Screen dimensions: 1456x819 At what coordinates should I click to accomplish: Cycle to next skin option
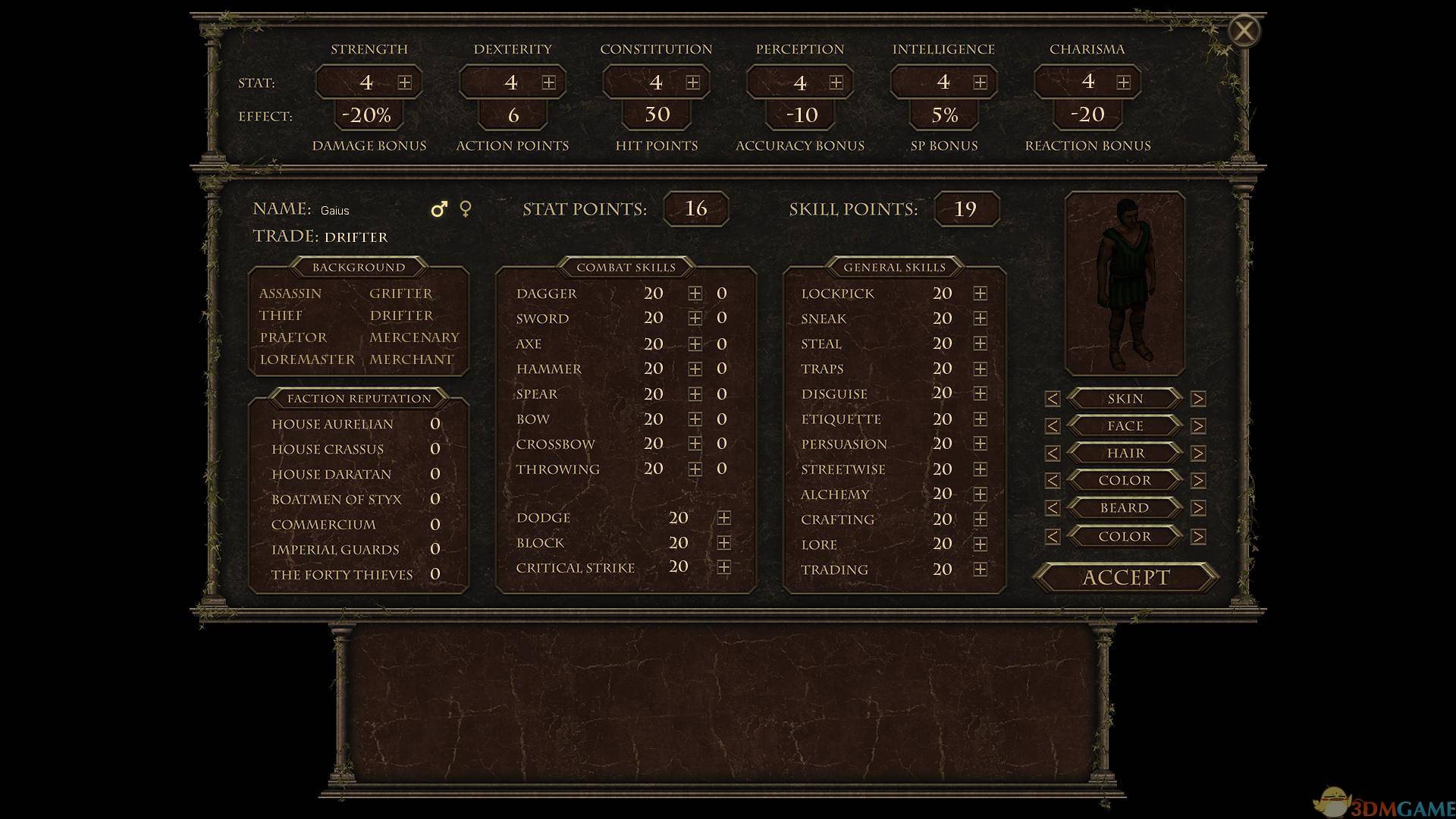coord(1197,399)
